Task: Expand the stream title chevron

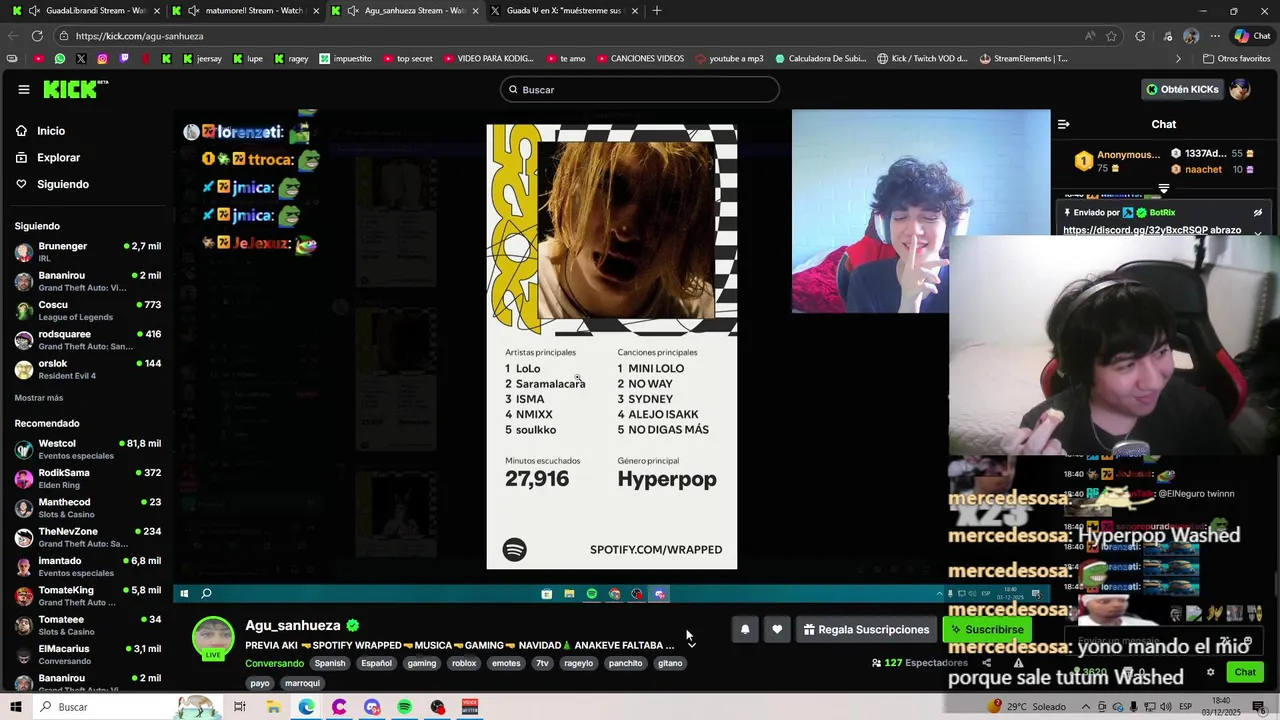Action: (x=691, y=645)
